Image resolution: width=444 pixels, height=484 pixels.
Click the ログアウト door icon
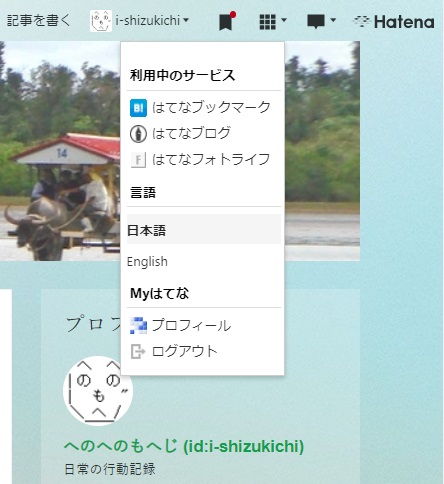[x=138, y=351]
